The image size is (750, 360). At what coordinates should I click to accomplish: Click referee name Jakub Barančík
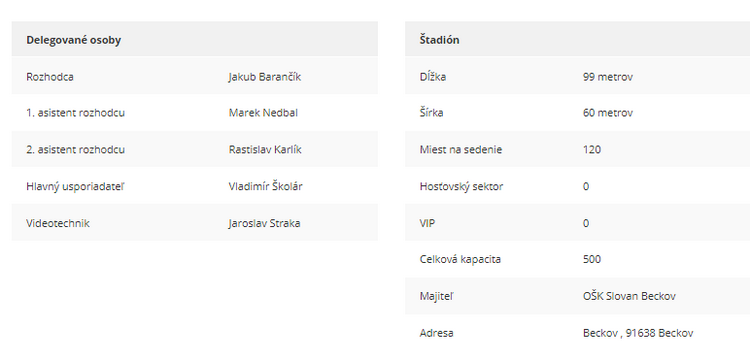pos(265,76)
